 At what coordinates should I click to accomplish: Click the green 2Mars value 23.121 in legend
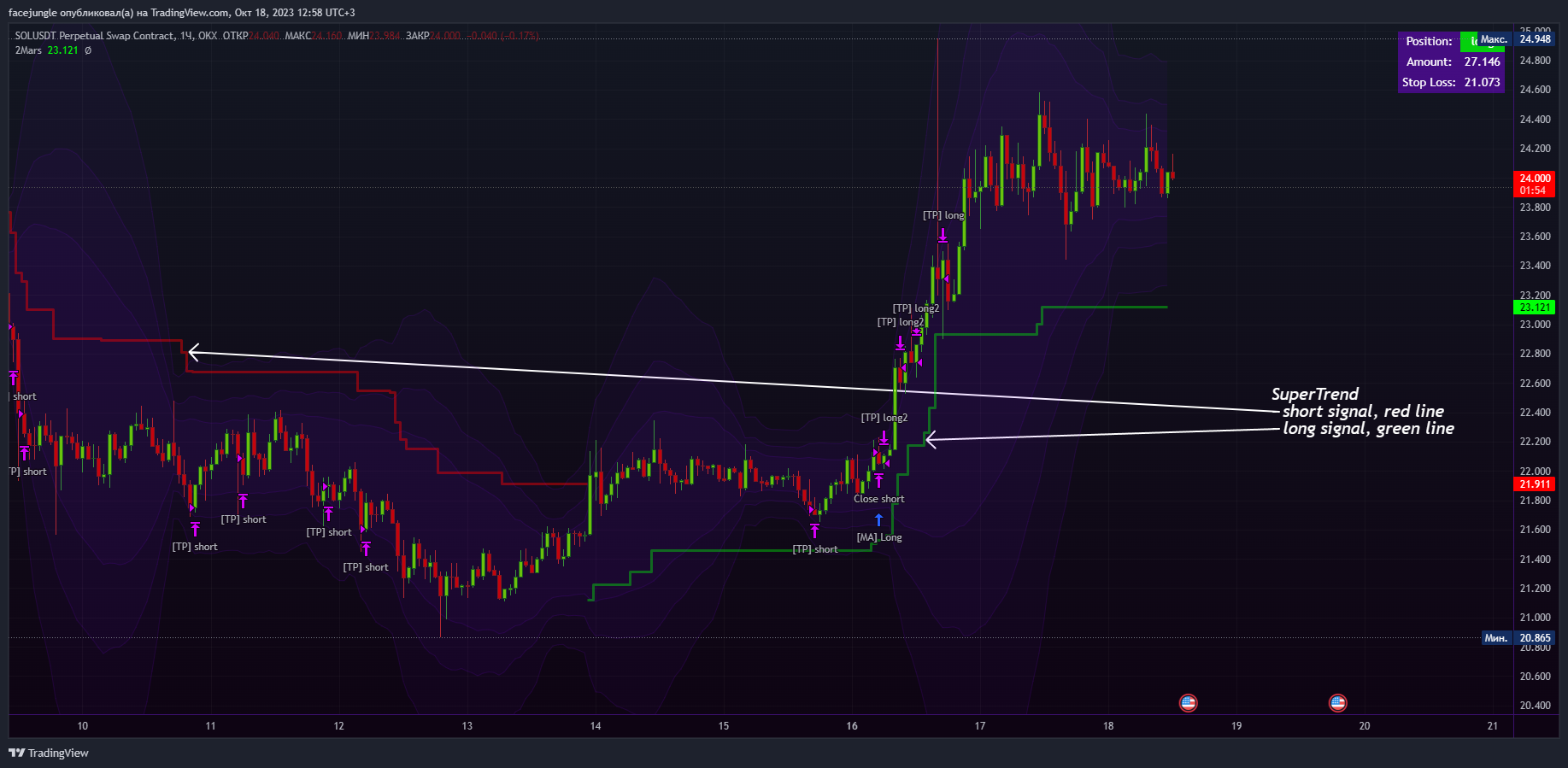[62, 50]
